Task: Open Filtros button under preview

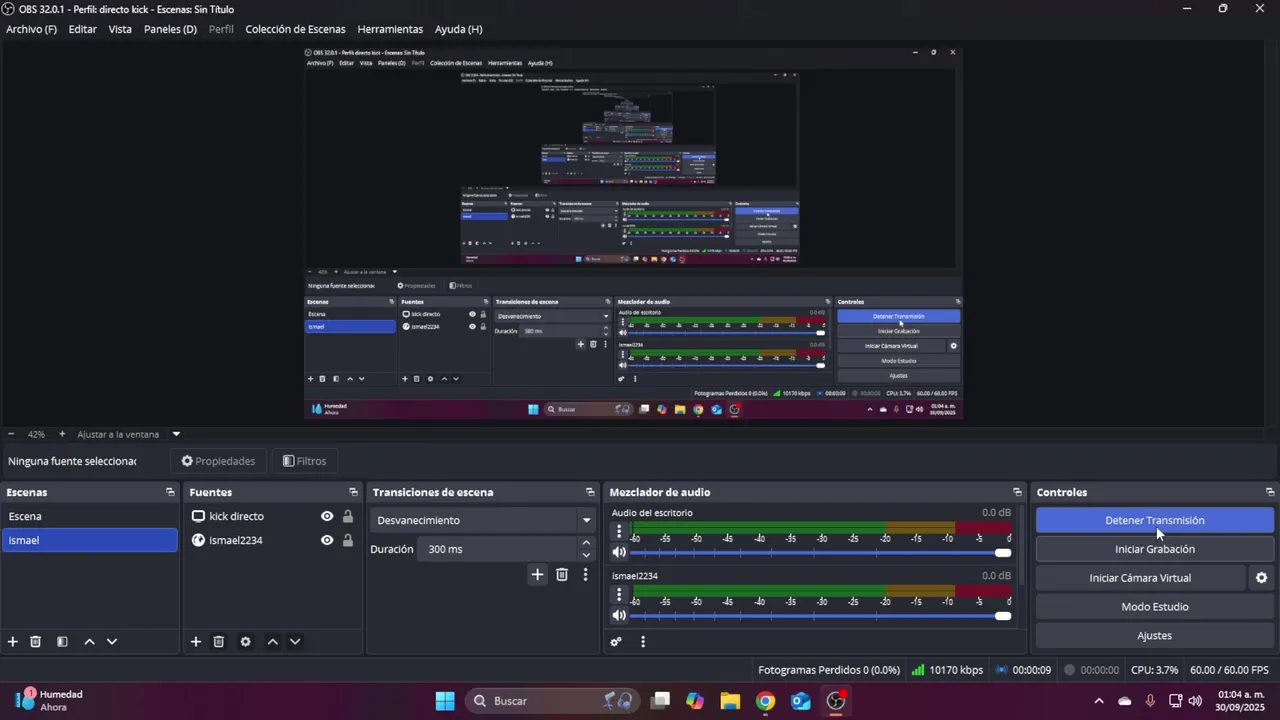Action: tap(305, 461)
